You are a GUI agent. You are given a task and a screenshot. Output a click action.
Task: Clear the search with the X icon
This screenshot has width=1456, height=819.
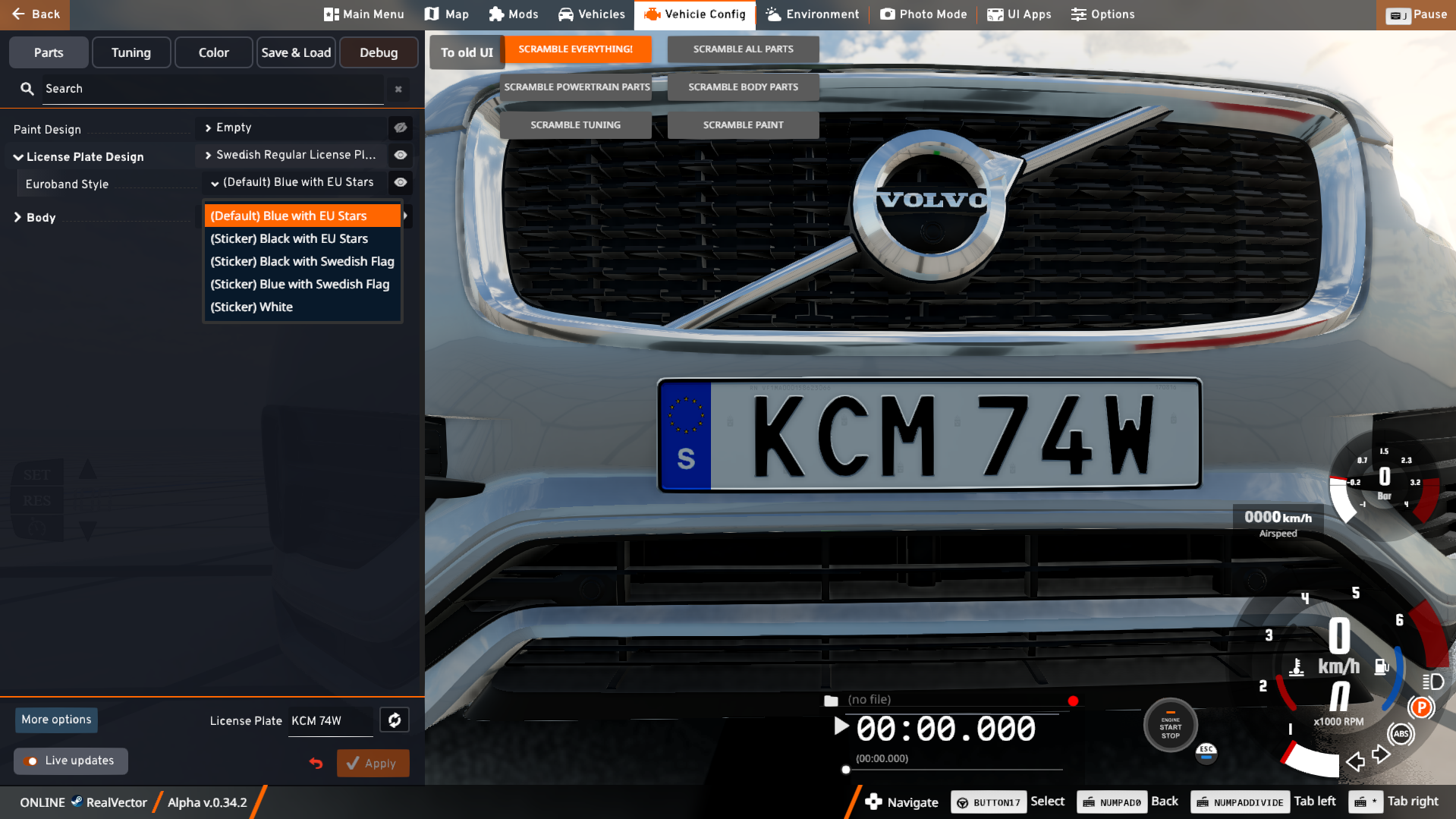coord(398,90)
